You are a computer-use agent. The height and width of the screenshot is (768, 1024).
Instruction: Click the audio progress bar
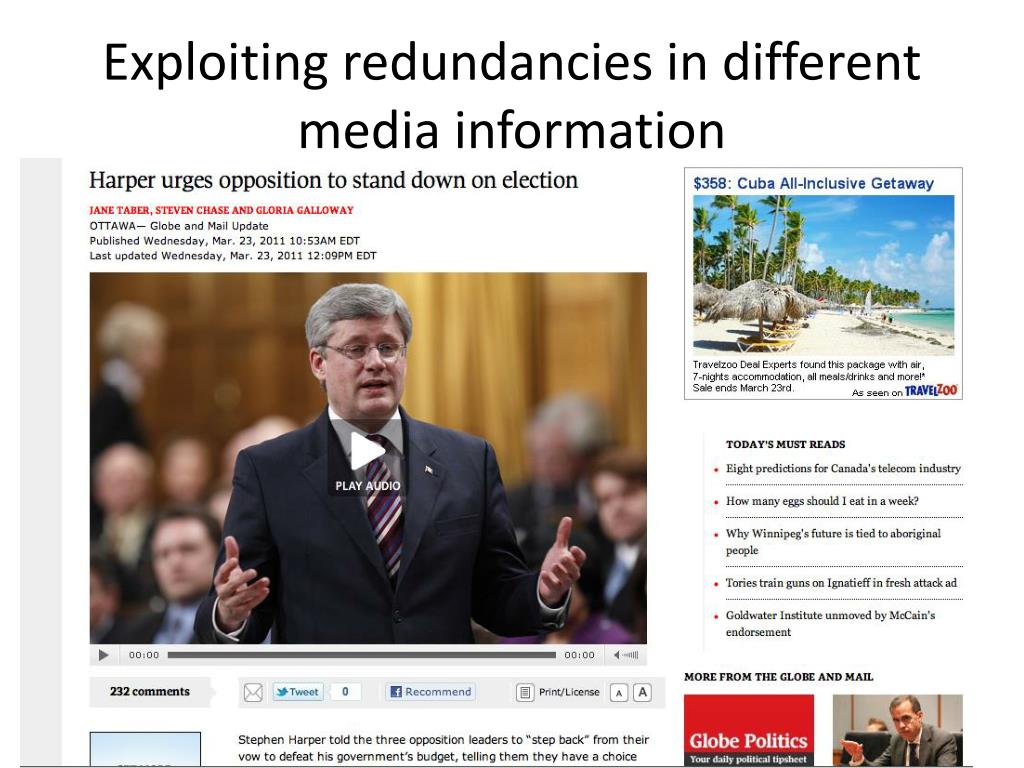pyautogui.click(x=362, y=655)
